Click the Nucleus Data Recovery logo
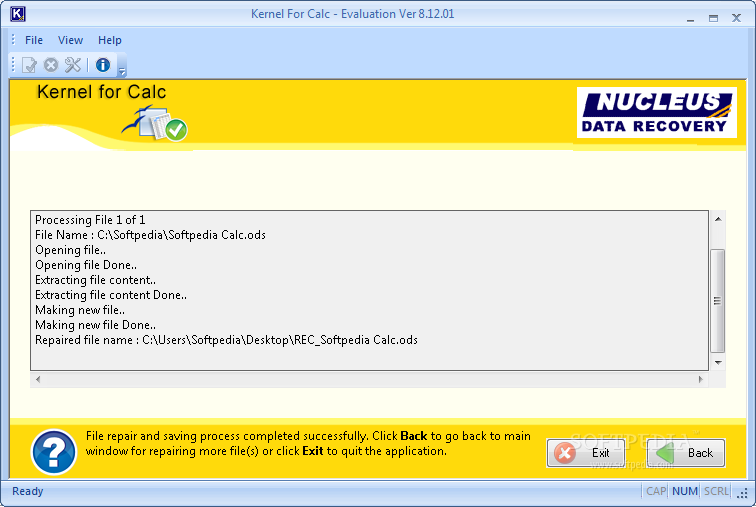 657,113
